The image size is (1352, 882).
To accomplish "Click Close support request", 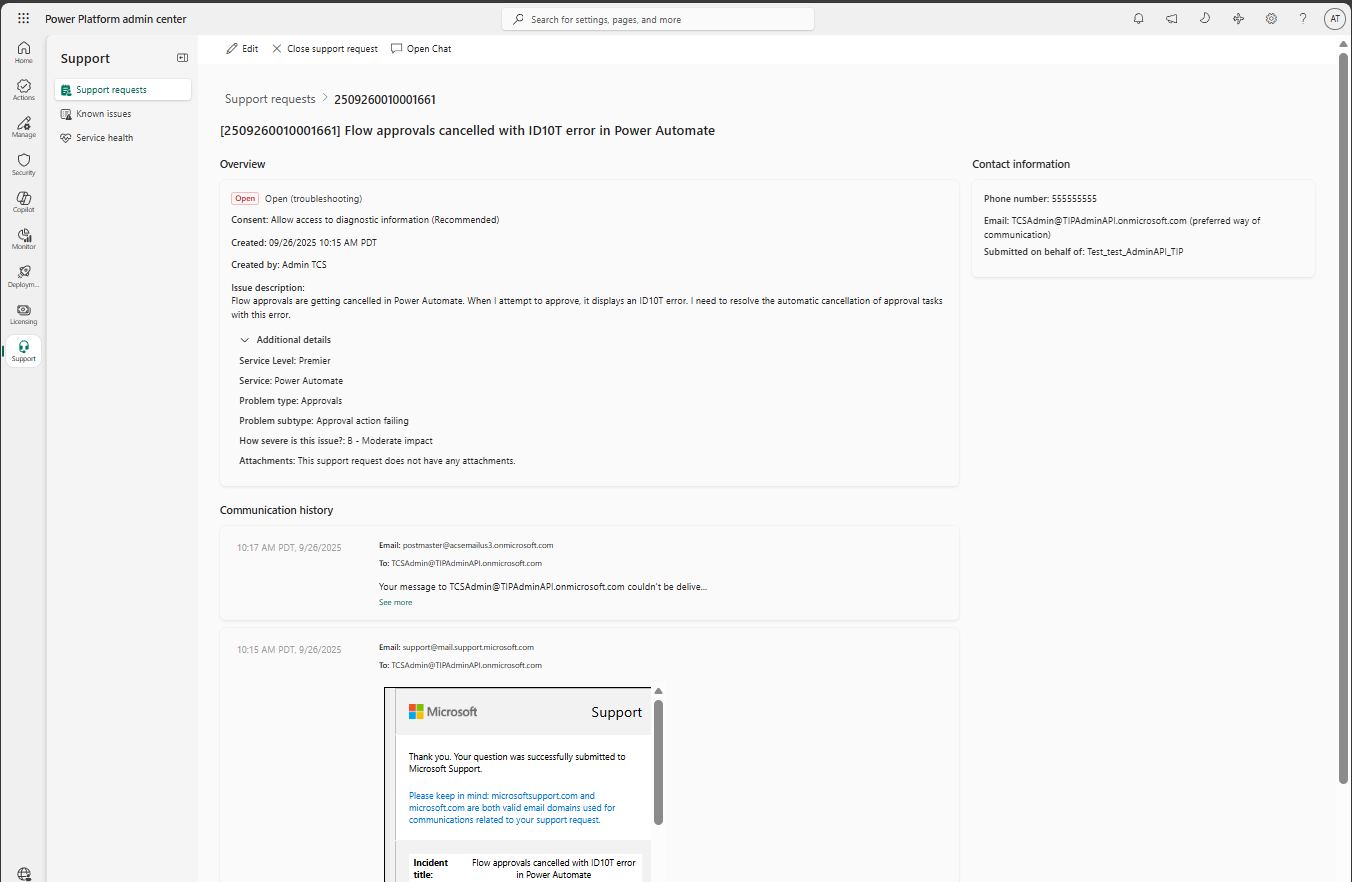I will point(325,48).
